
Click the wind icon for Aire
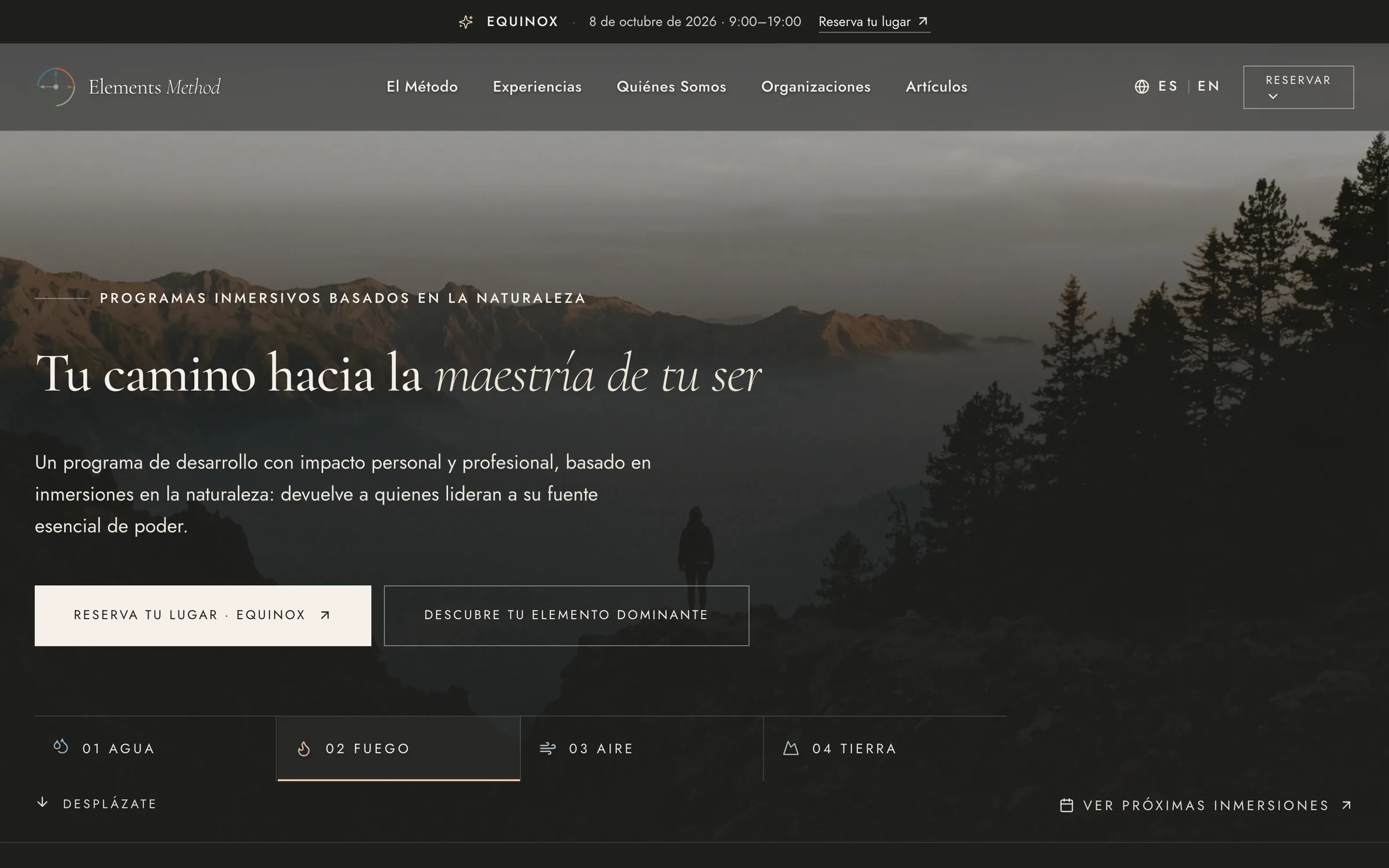(x=547, y=749)
